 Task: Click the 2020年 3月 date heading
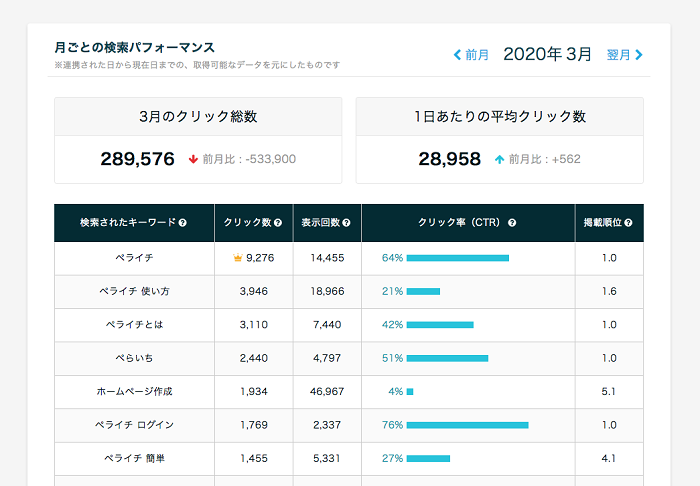pyautogui.click(x=547, y=54)
